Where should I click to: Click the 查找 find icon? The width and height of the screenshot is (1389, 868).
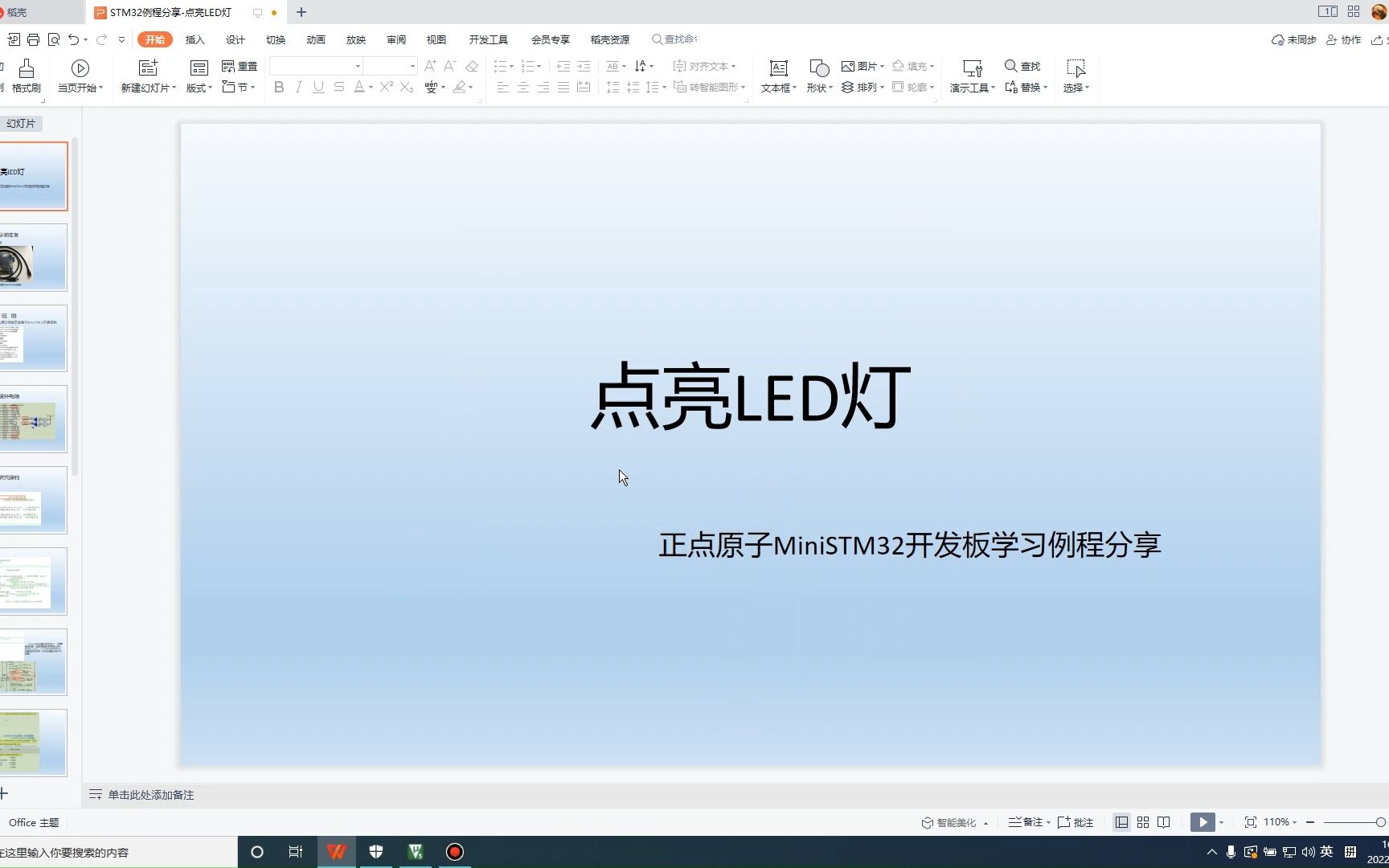[1022, 66]
